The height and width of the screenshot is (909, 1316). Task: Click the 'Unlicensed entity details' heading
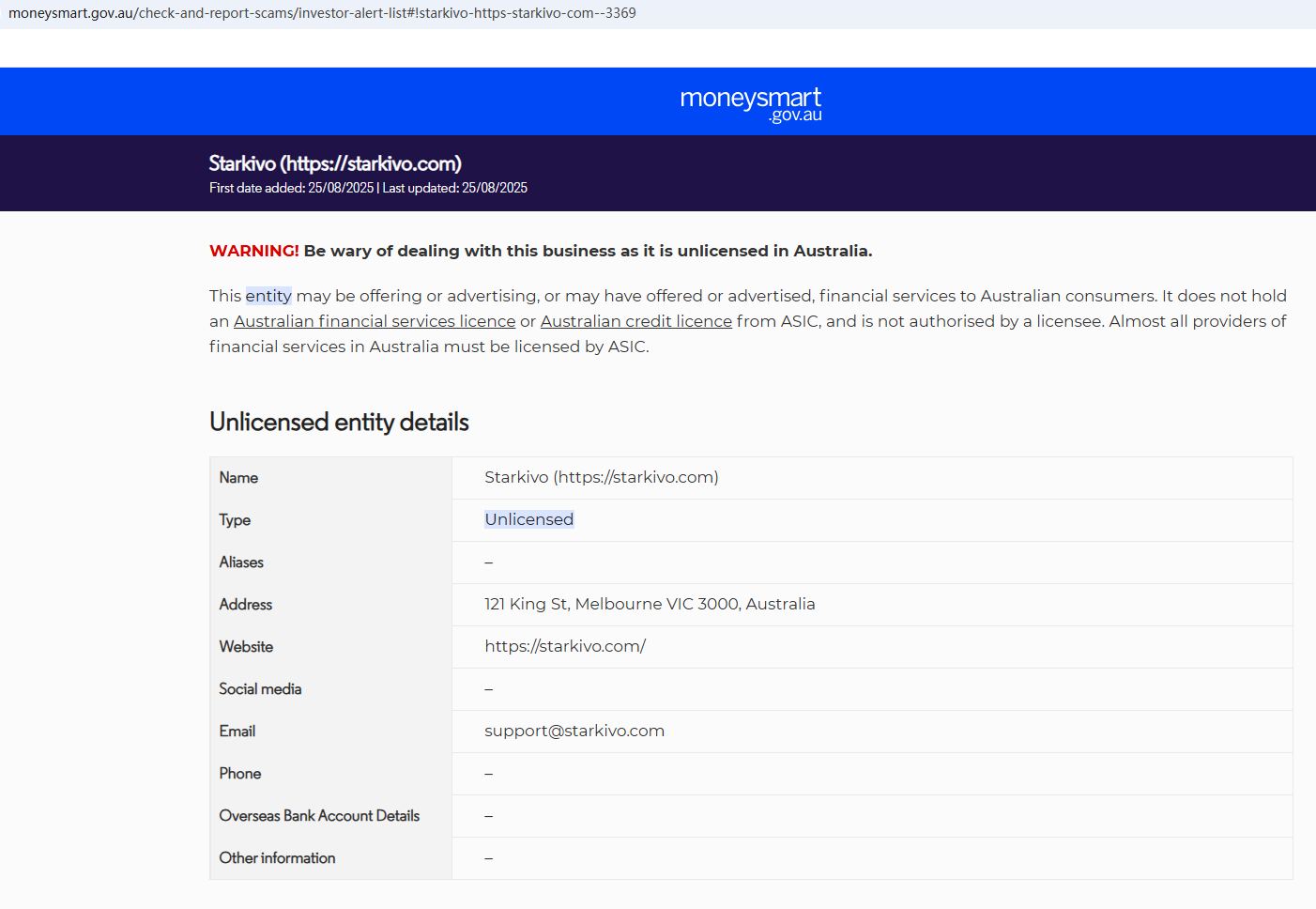(x=339, y=423)
